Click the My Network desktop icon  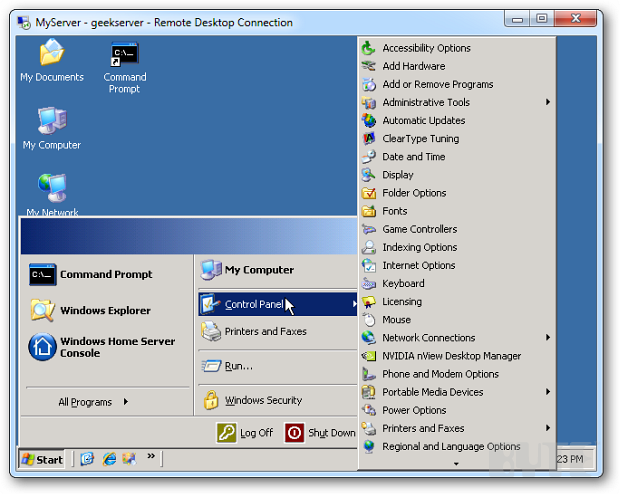(x=52, y=187)
